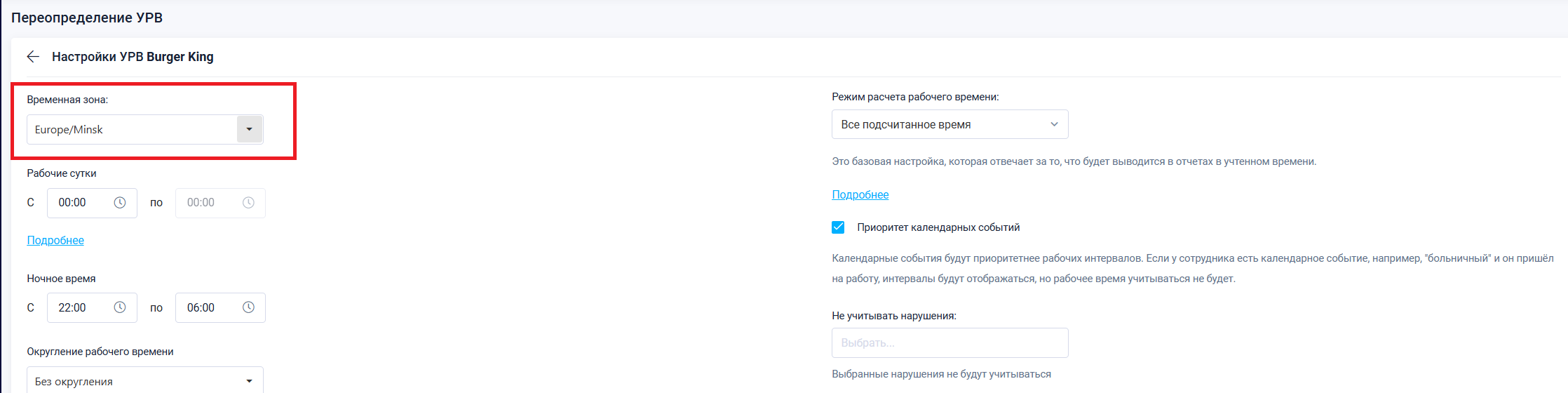The height and width of the screenshot is (393, 1568).
Task: Click clock icon in the 22:00 night field
Action: pyautogui.click(x=120, y=307)
